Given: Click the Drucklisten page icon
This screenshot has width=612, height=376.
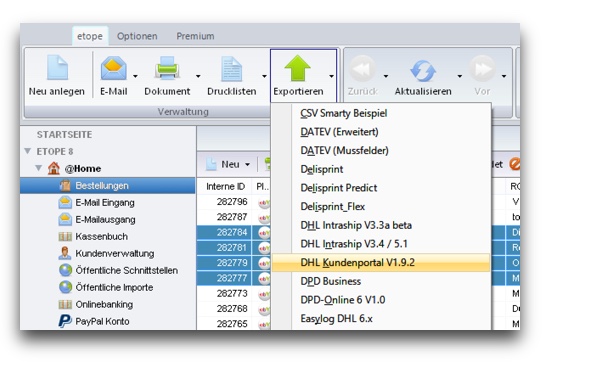Looking at the screenshot, I should (231, 69).
